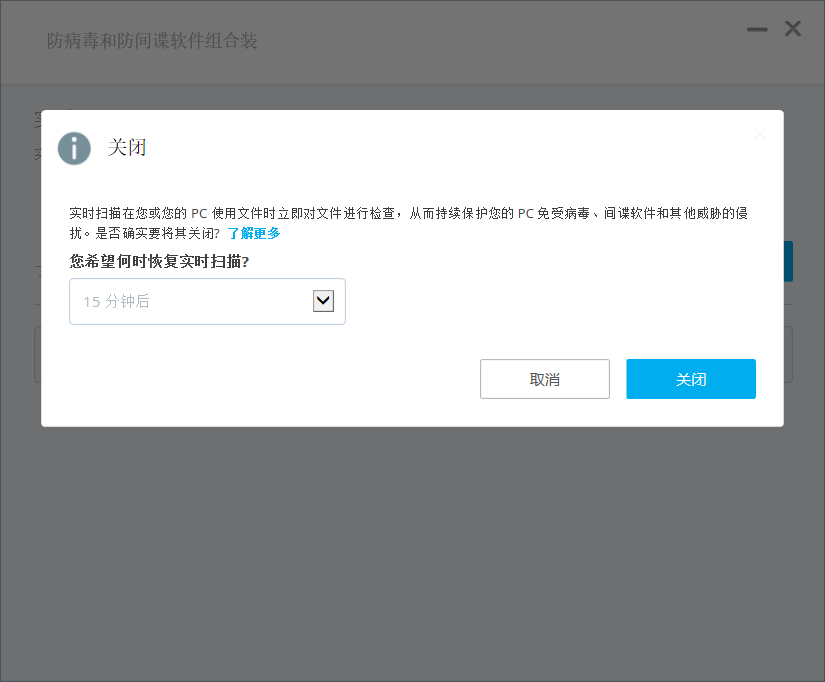Confirm turning off real-time scanning via 关闭
825x682 pixels.
click(x=690, y=378)
